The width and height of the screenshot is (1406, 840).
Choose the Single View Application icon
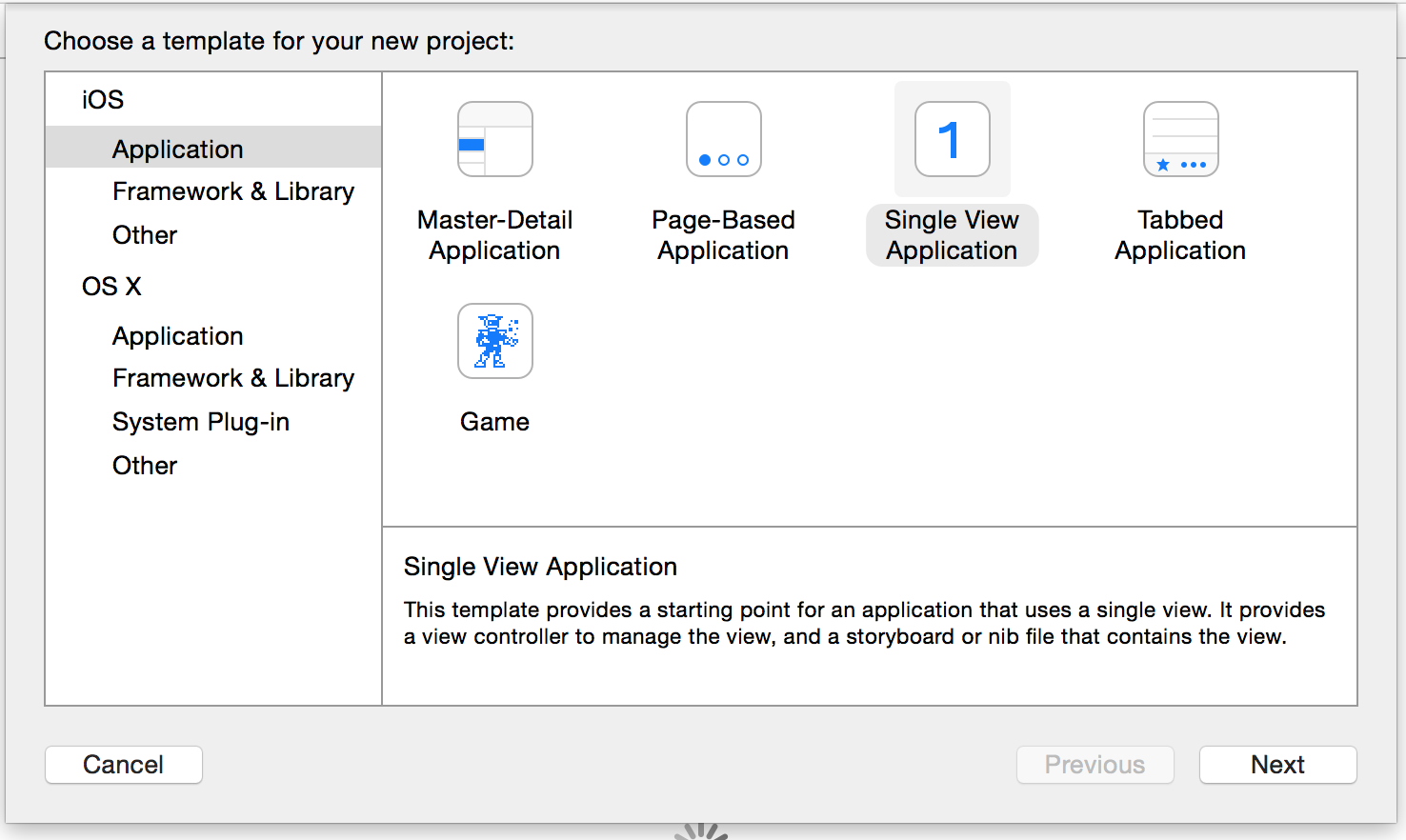[x=952, y=139]
